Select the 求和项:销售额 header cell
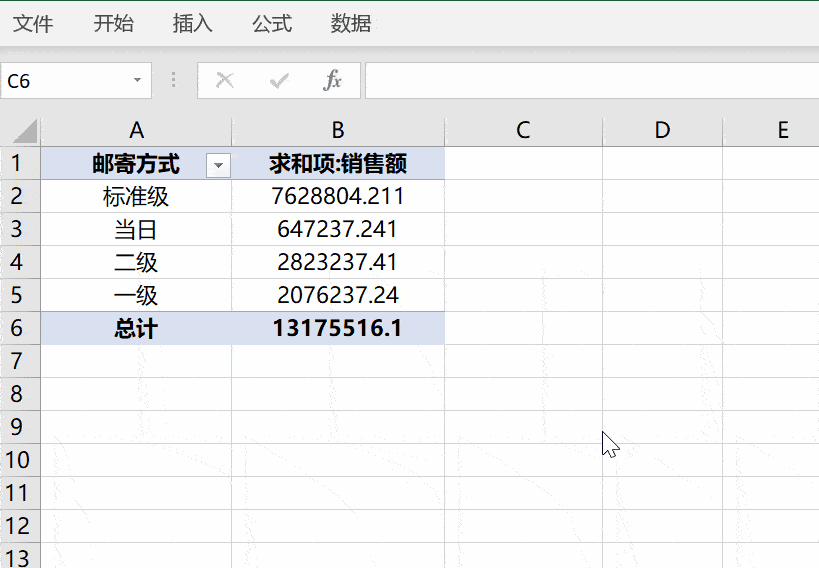This screenshot has width=819, height=568. 338,164
